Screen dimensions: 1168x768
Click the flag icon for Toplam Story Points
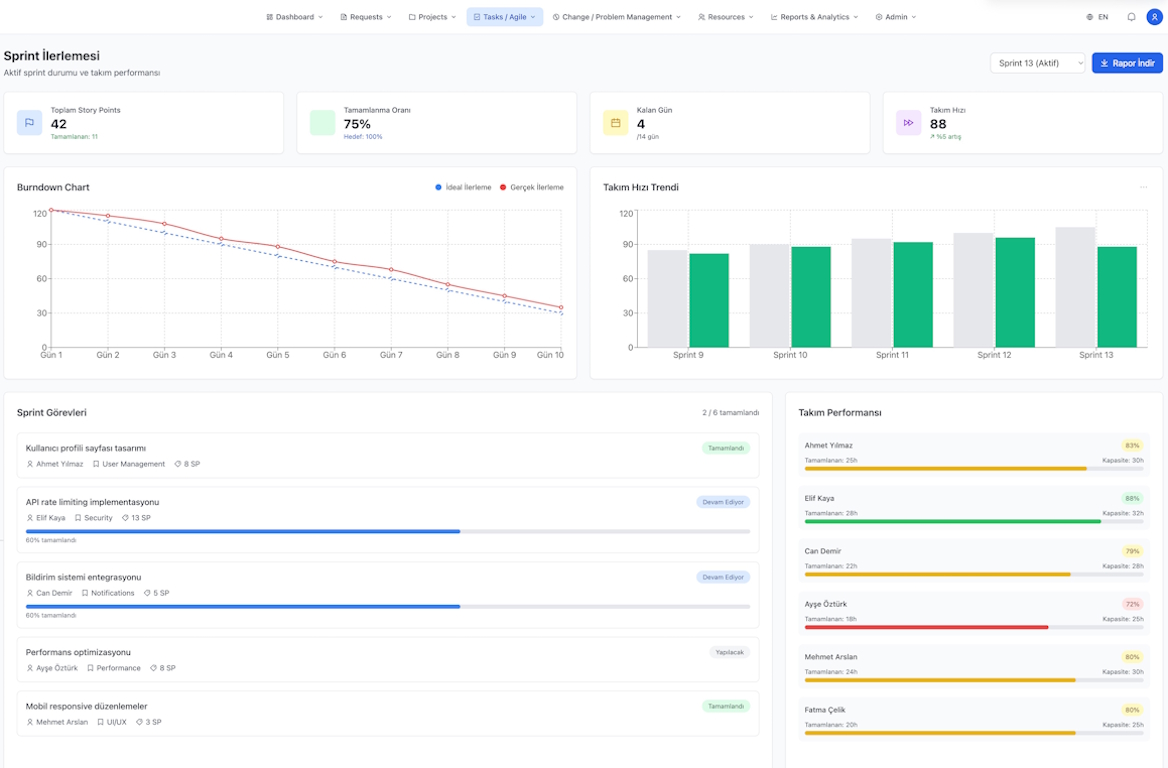[29, 123]
